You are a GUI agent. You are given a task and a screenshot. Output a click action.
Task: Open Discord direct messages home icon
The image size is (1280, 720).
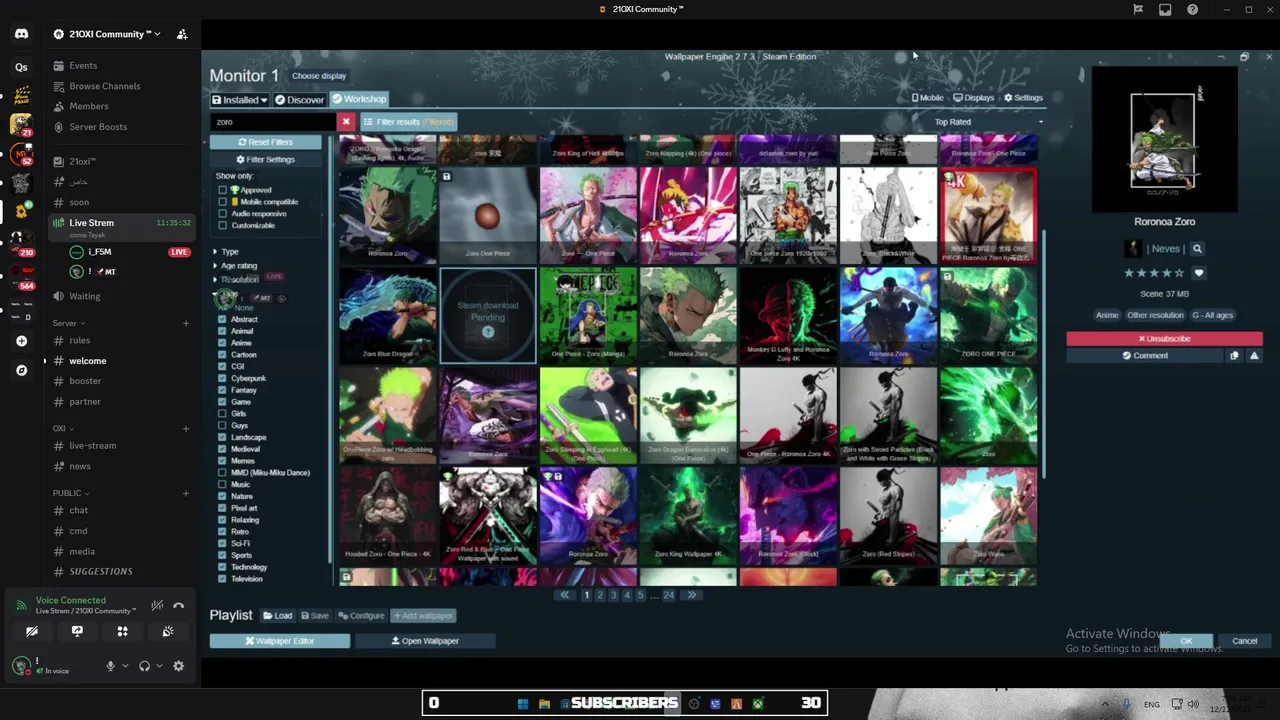click(x=21, y=34)
